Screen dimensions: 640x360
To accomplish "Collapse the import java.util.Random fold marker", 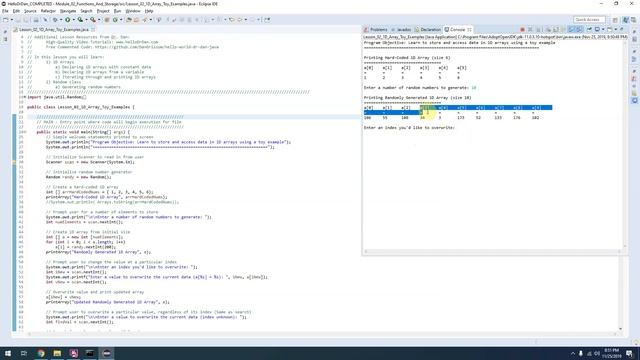I will click(x=24, y=97).
